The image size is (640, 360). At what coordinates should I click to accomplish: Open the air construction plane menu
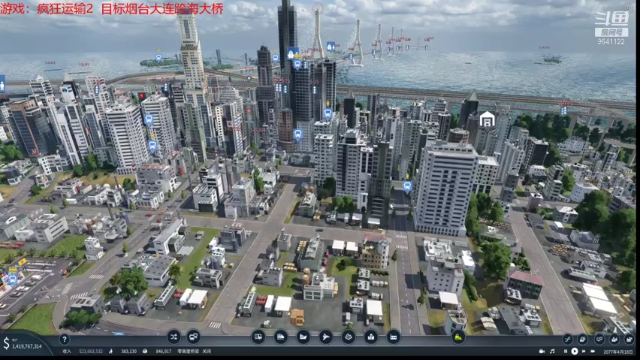pyautogui.click(x=325, y=337)
